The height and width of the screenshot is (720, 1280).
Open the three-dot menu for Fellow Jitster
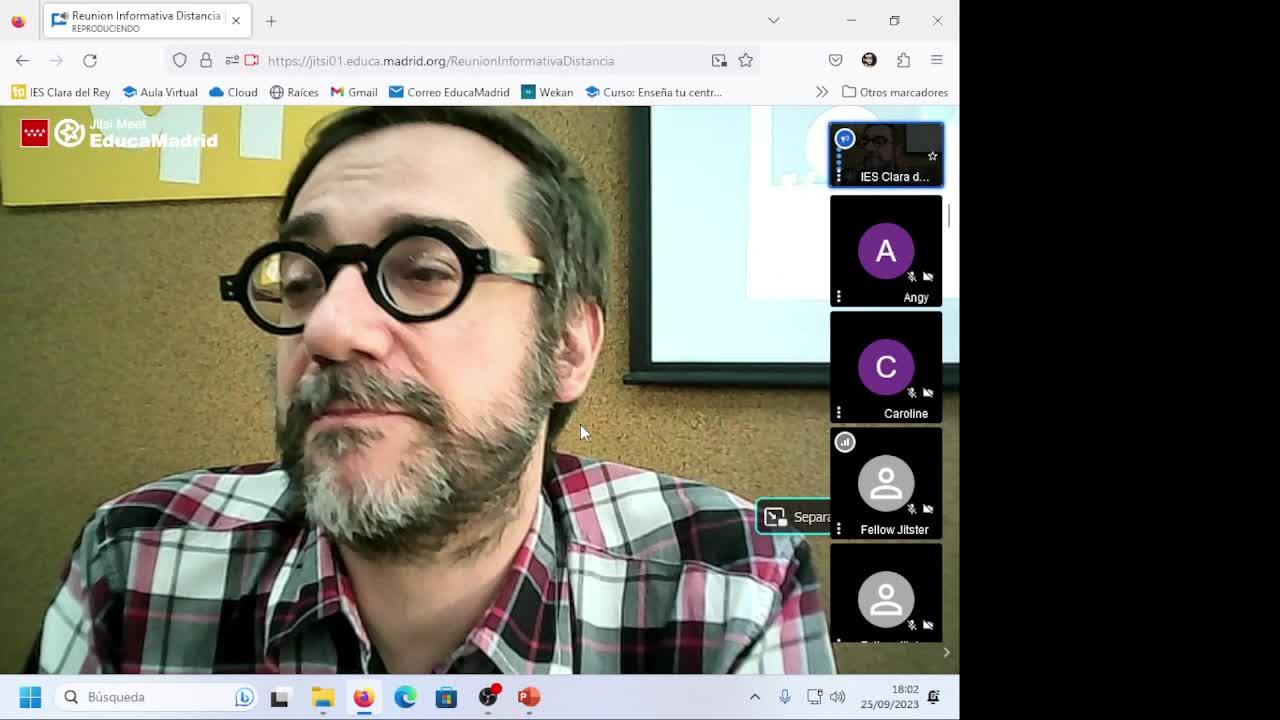point(839,529)
